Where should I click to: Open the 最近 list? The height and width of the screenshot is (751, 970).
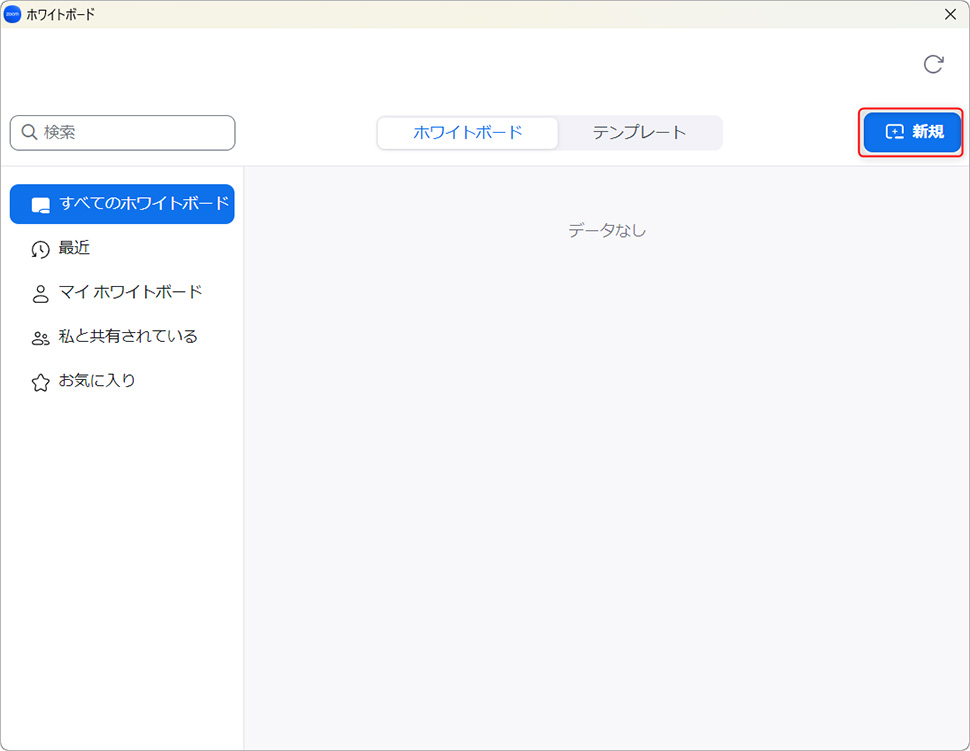(x=122, y=249)
